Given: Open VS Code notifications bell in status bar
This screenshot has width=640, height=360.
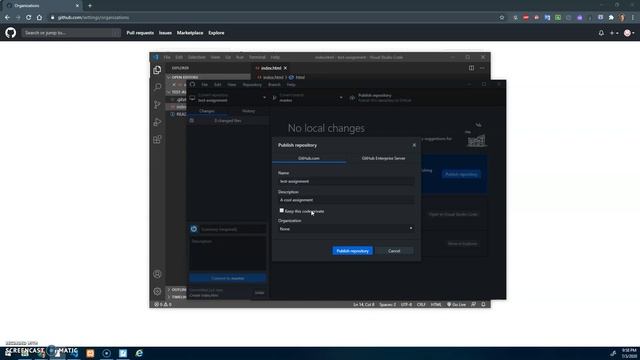Looking at the screenshot, I should pyautogui.click(x=483, y=304).
